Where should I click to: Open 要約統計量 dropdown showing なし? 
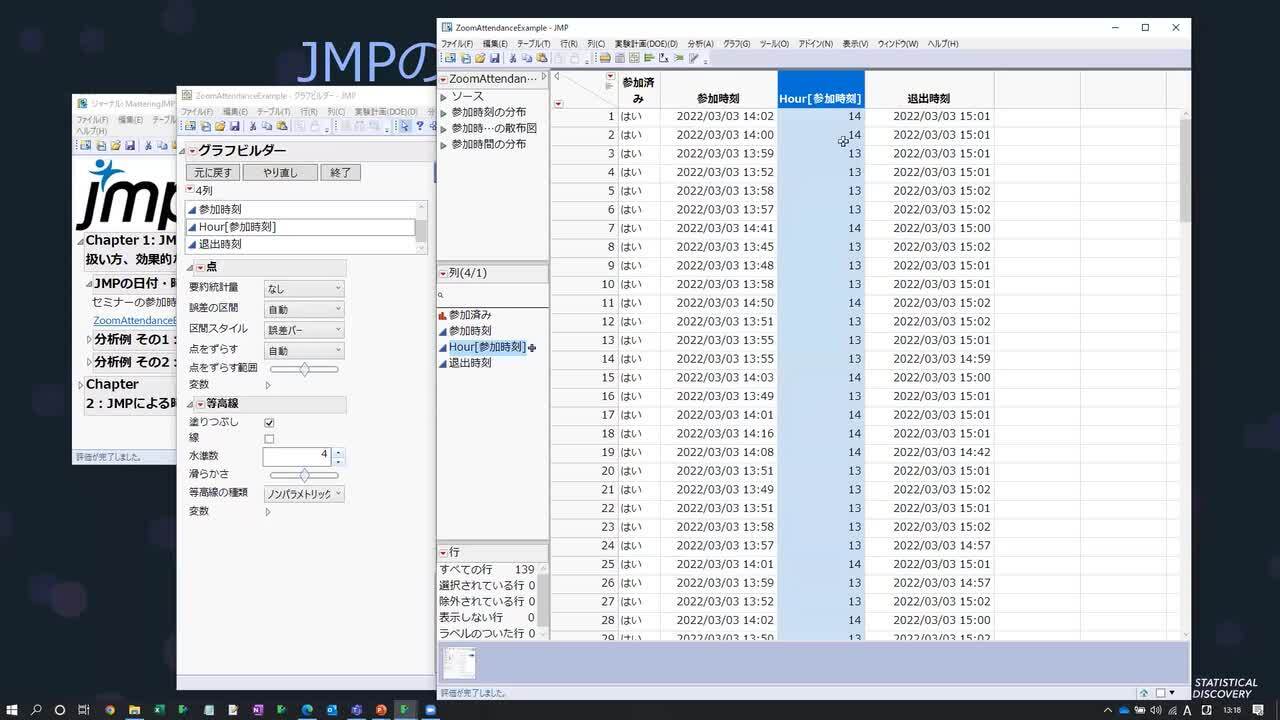[x=304, y=288]
